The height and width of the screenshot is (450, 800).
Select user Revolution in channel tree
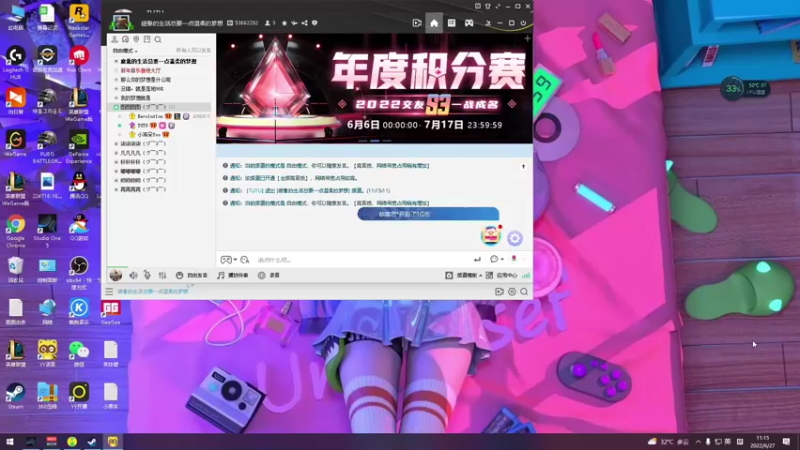[150, 116]
